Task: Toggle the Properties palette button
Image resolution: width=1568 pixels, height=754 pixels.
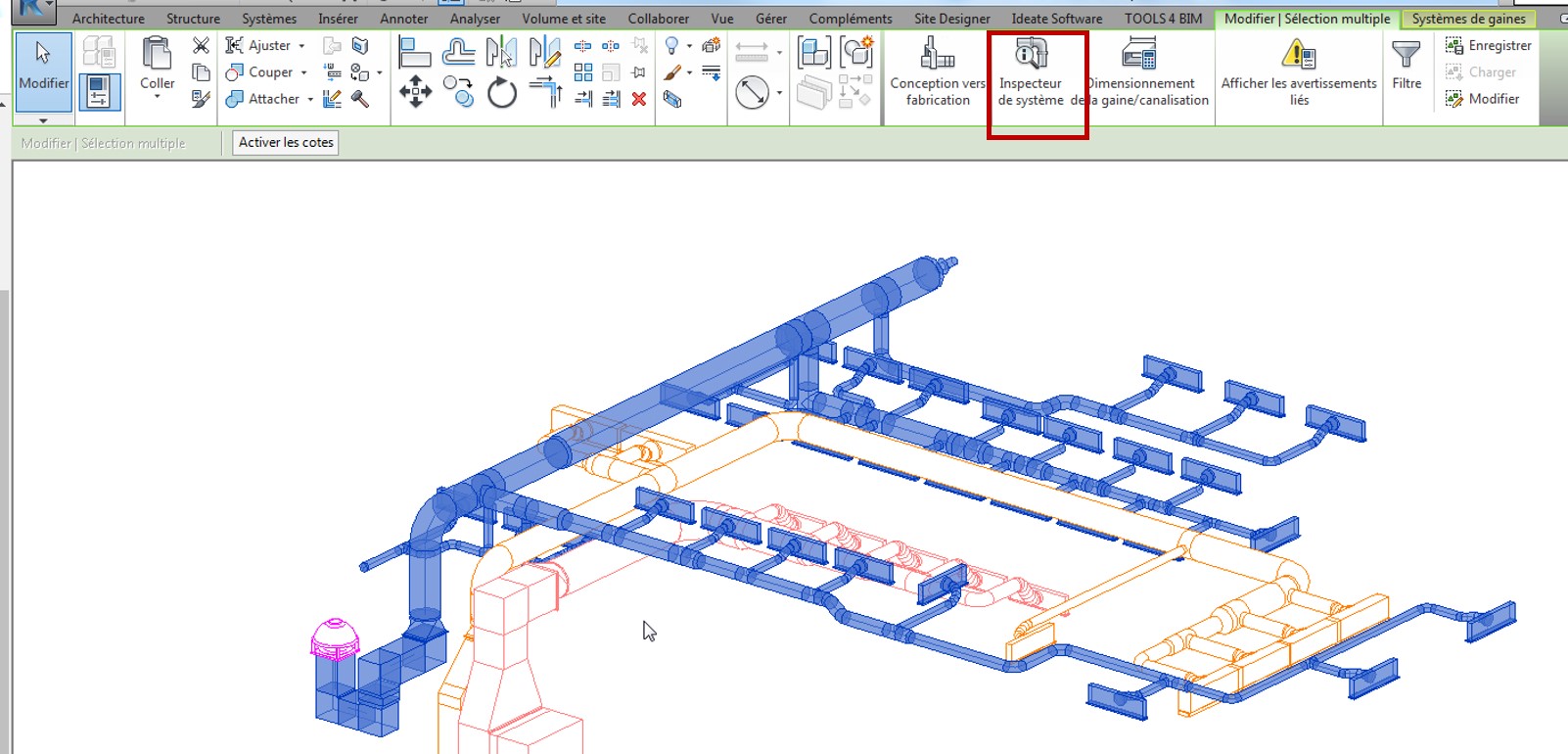Action: pyautogui.click(x=99, y=92)
